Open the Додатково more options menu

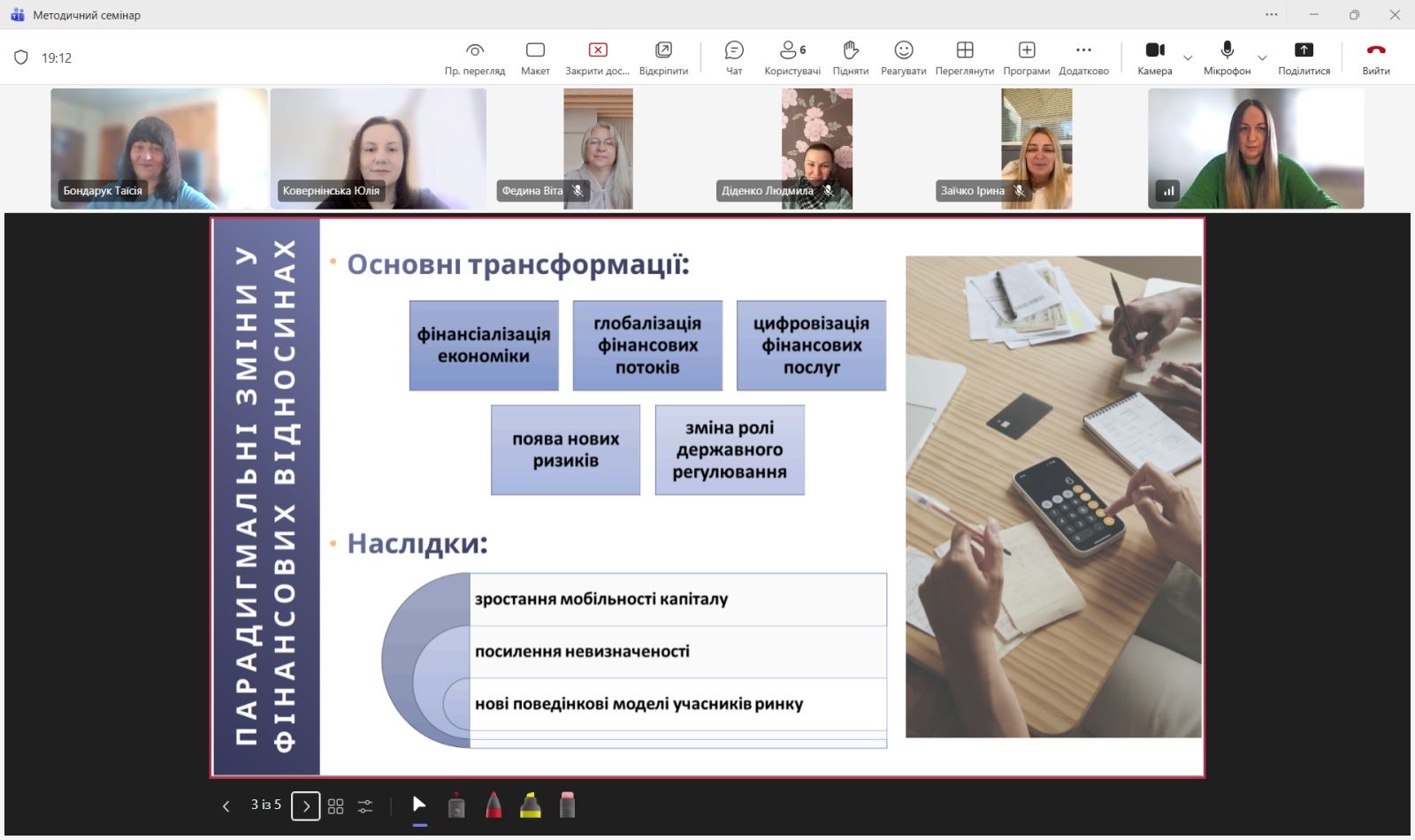pyautogui.click(x=1083, y=57)
